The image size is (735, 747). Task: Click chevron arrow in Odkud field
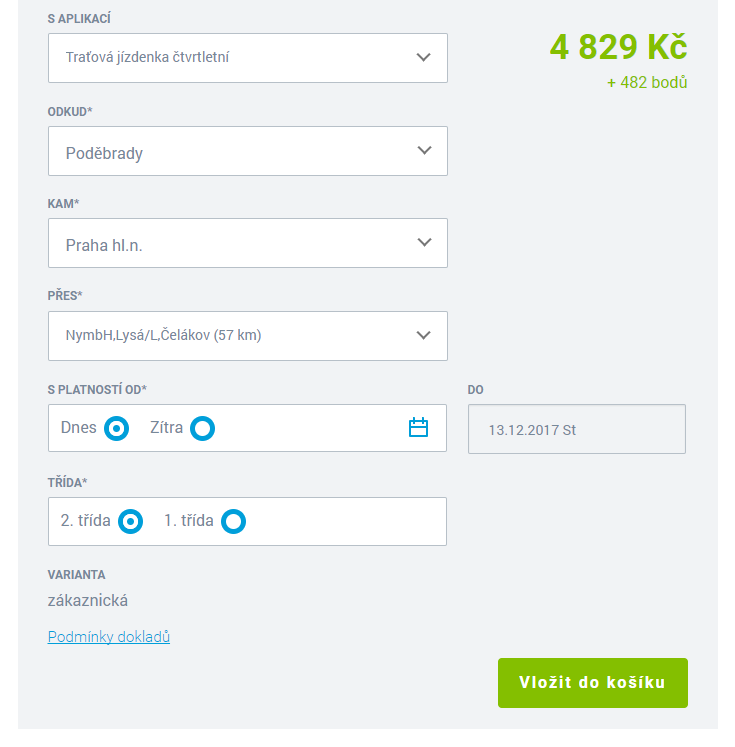[x=424, y=151]
